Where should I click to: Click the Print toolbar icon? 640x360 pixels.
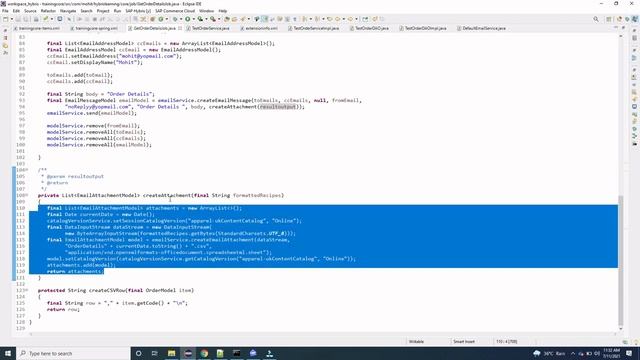pyautogui.click(x=36, y=19)
